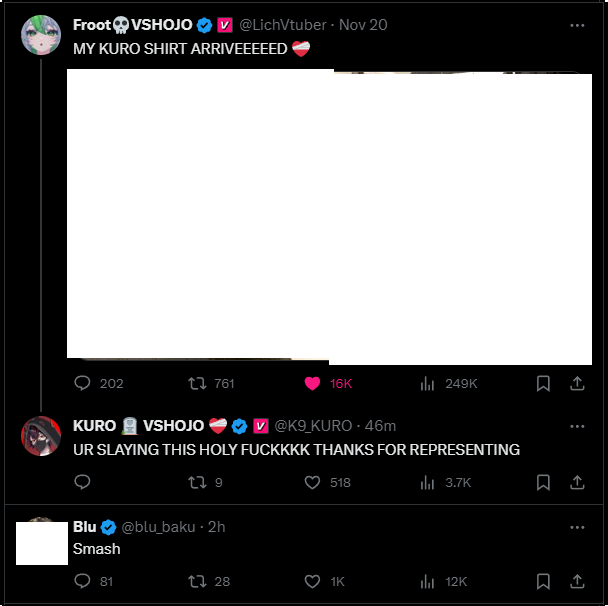Bookmark Froot's KURO shirt tweet

[x=543, y=383]
